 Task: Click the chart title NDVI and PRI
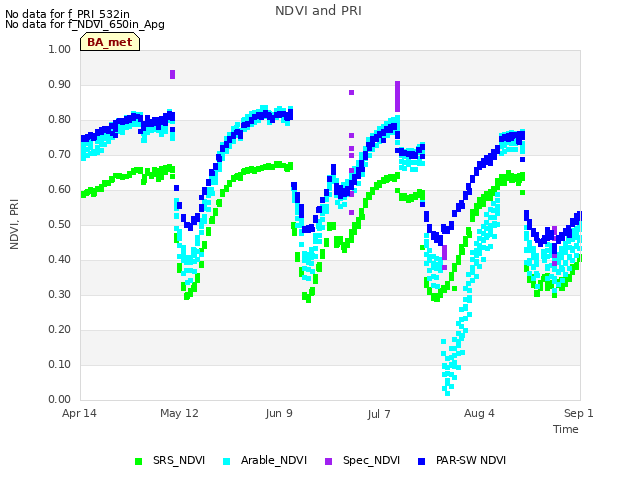coord(318,11)
